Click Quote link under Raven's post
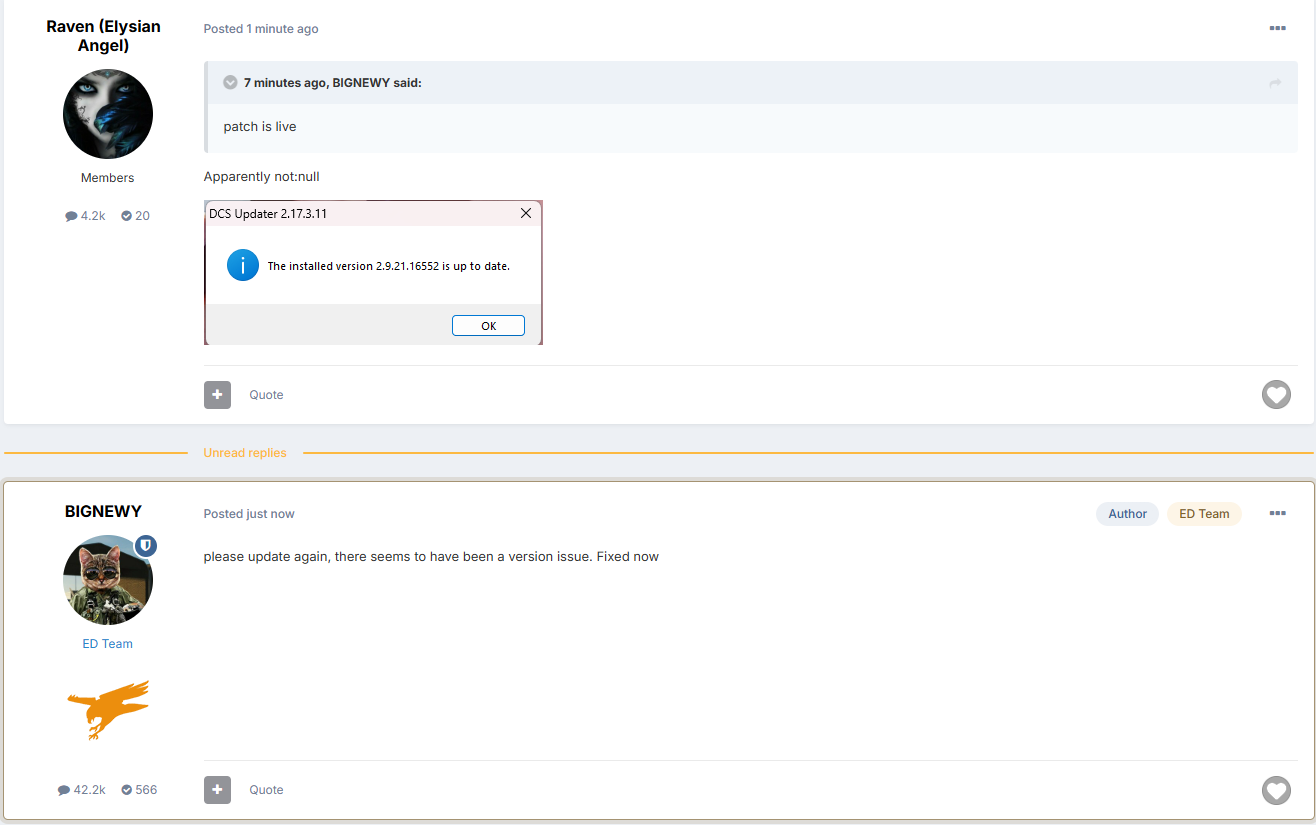 (x=266, y=395)
